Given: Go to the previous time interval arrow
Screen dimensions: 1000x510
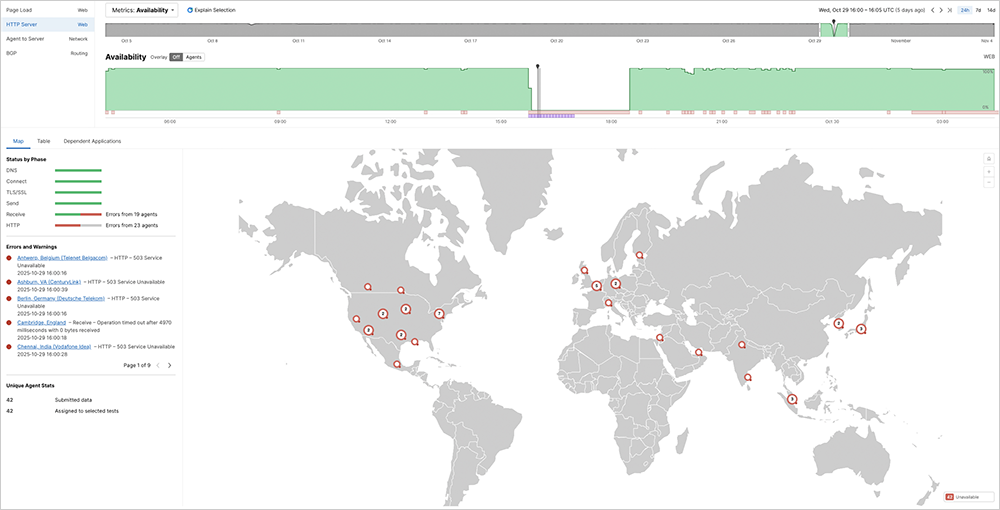Looking at the screenshot, I should (x=933, y=10).
